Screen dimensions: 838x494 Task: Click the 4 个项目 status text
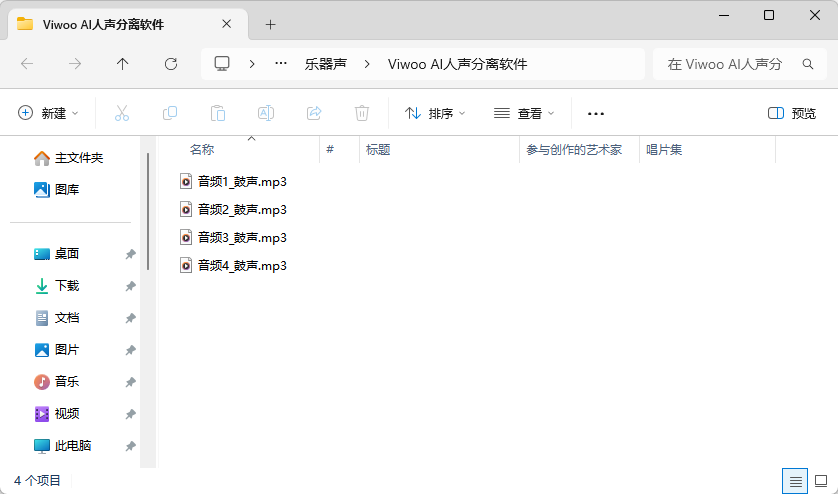click(37, 481)
